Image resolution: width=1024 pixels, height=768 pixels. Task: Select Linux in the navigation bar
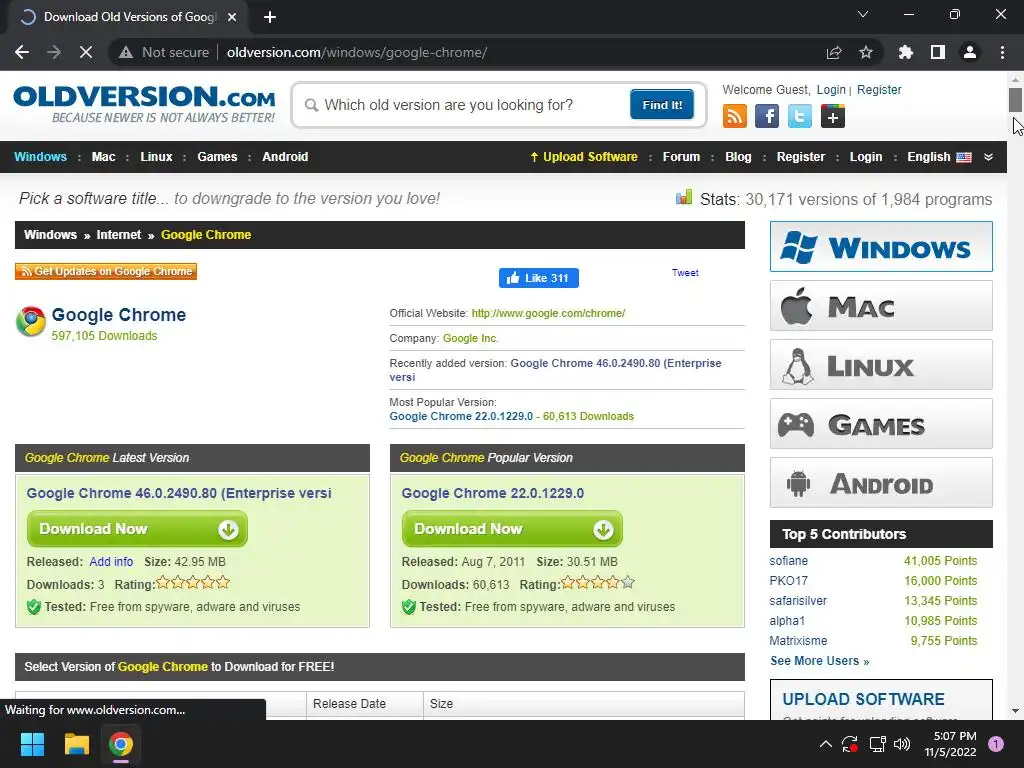click(x=156, y=157)
